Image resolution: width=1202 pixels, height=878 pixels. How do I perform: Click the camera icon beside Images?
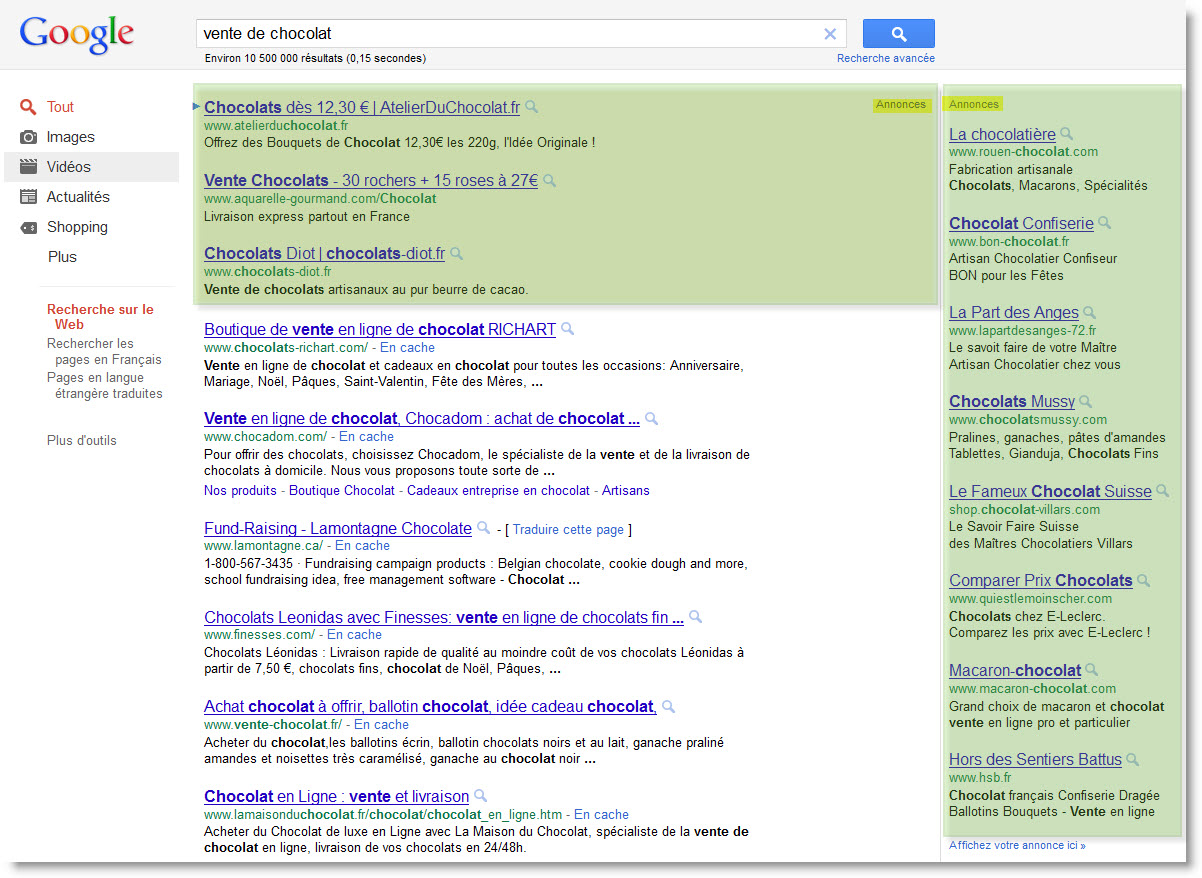[x=29, y=137]
